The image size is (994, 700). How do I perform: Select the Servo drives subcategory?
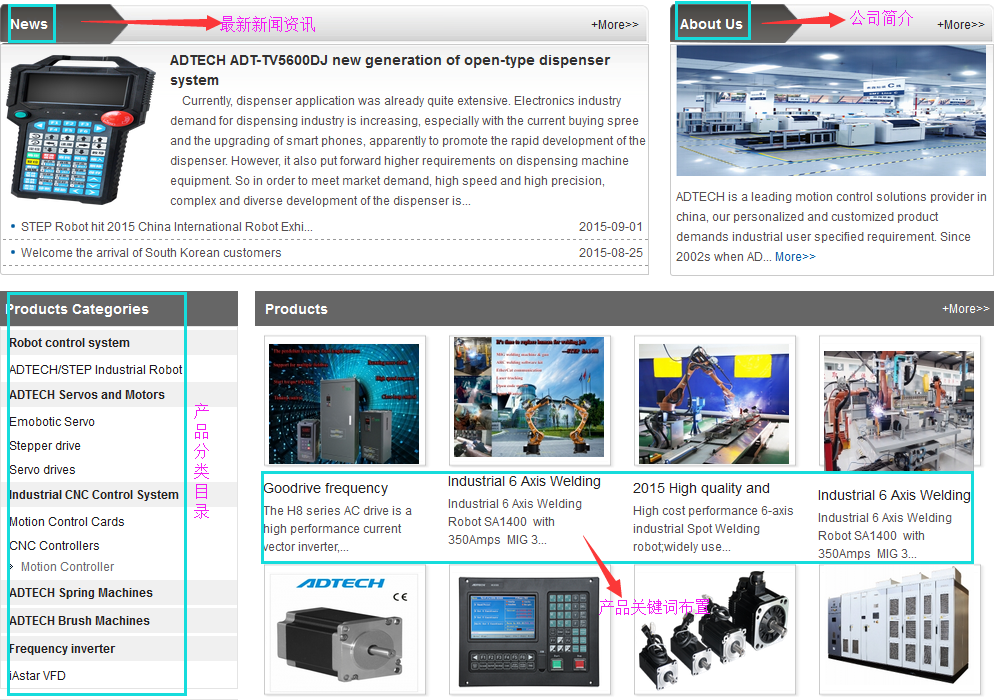pyautogui.click(x=42, y=470)
